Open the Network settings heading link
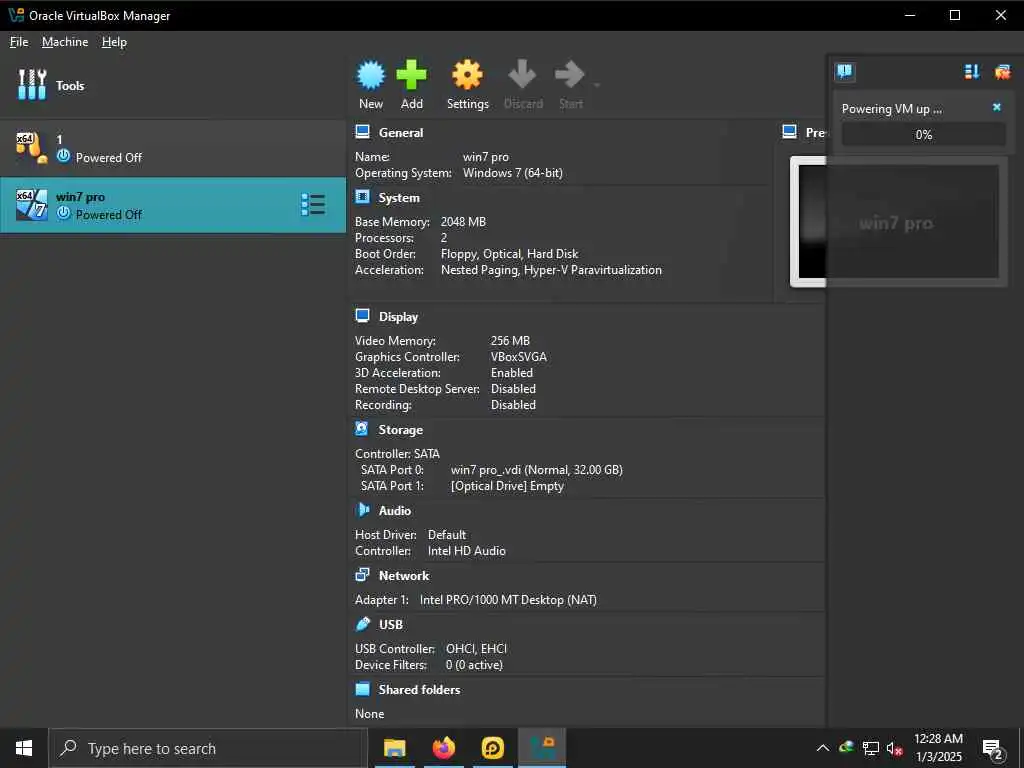This screenshot has height=768, width=1024. 404,575
